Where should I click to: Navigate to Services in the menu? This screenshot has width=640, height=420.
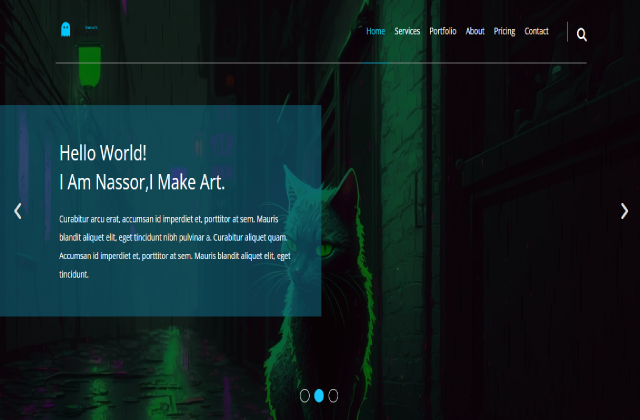[x=407, y=31]
